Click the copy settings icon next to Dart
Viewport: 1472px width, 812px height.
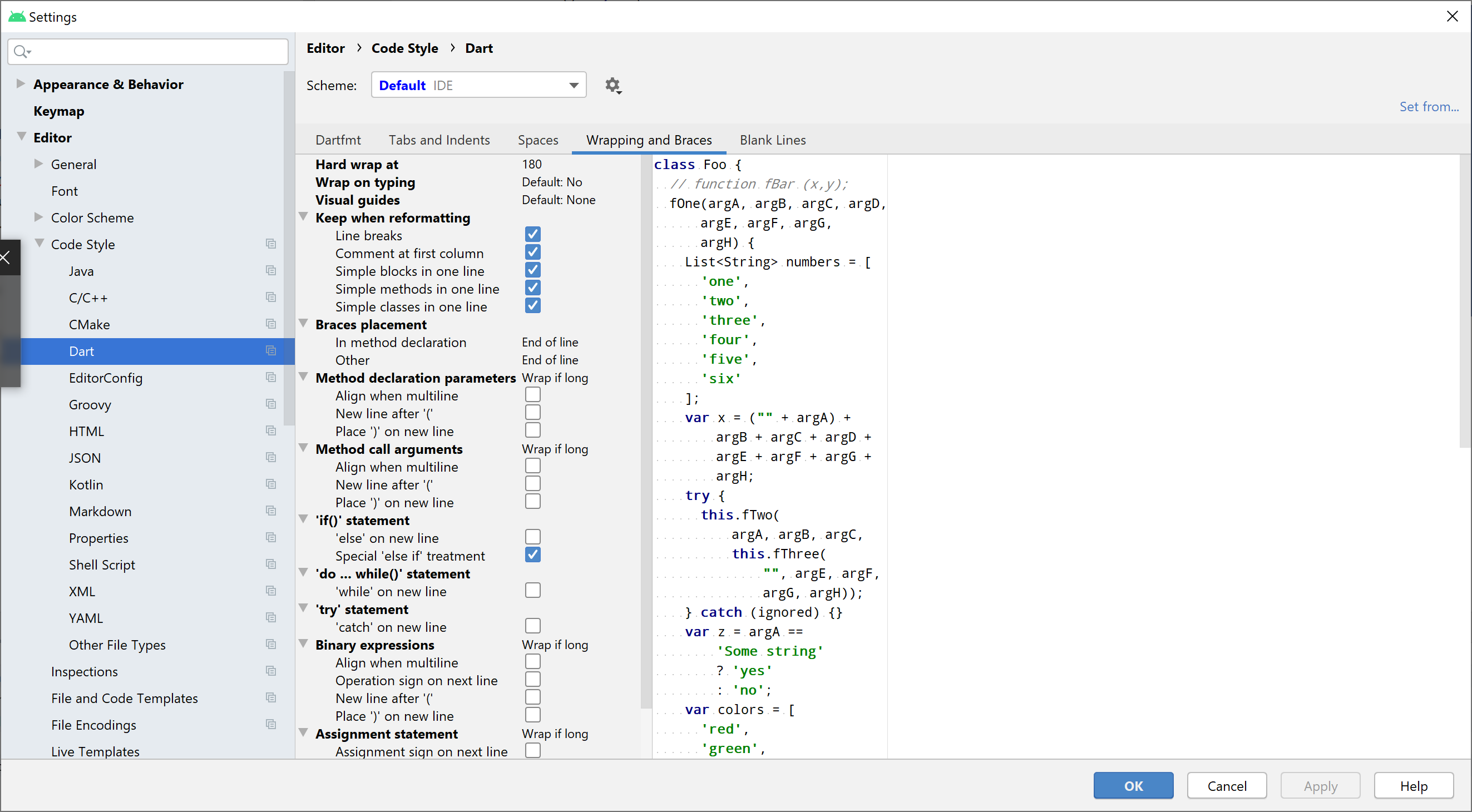[271, 350]
